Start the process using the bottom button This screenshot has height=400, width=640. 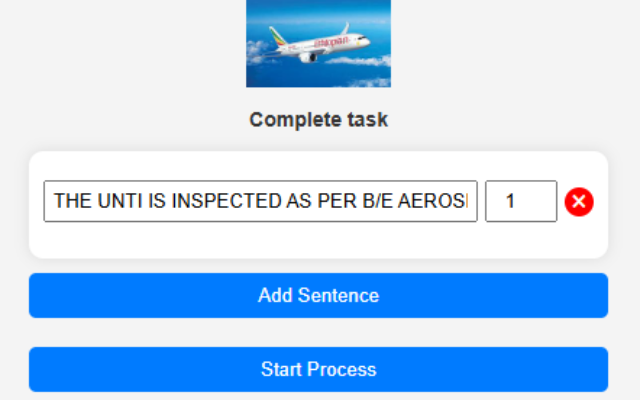pyautogui.click(x=318, y=369)
